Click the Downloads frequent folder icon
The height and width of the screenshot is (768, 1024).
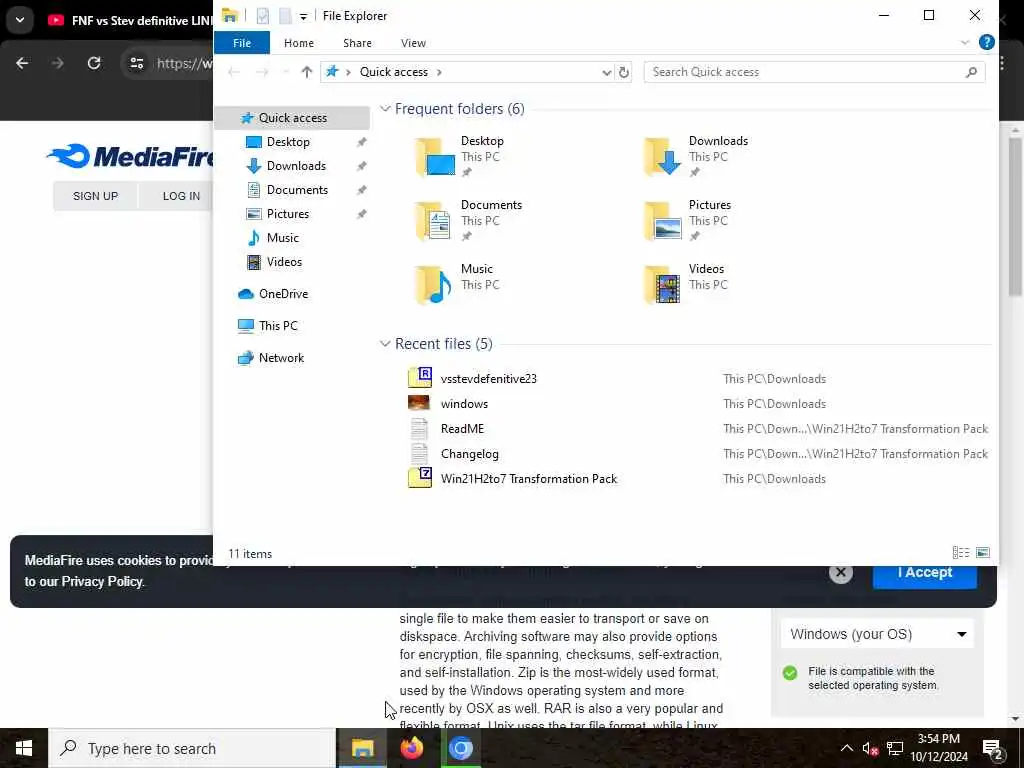click(x=662, y=157)
